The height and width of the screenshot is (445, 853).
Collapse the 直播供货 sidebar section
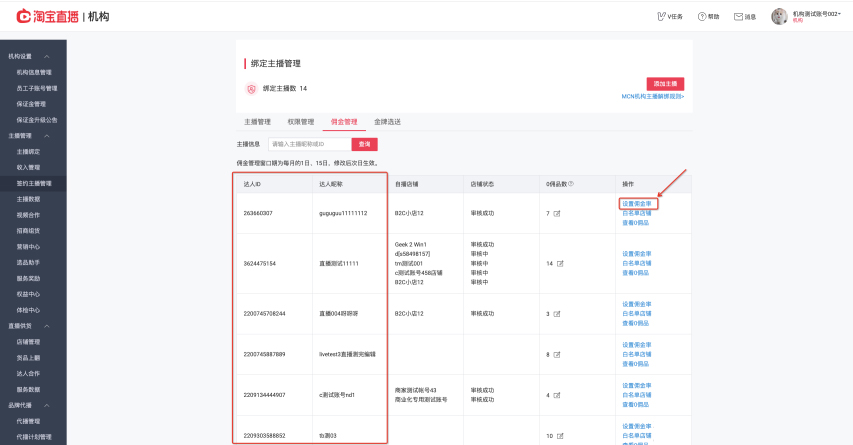point(47,326)
